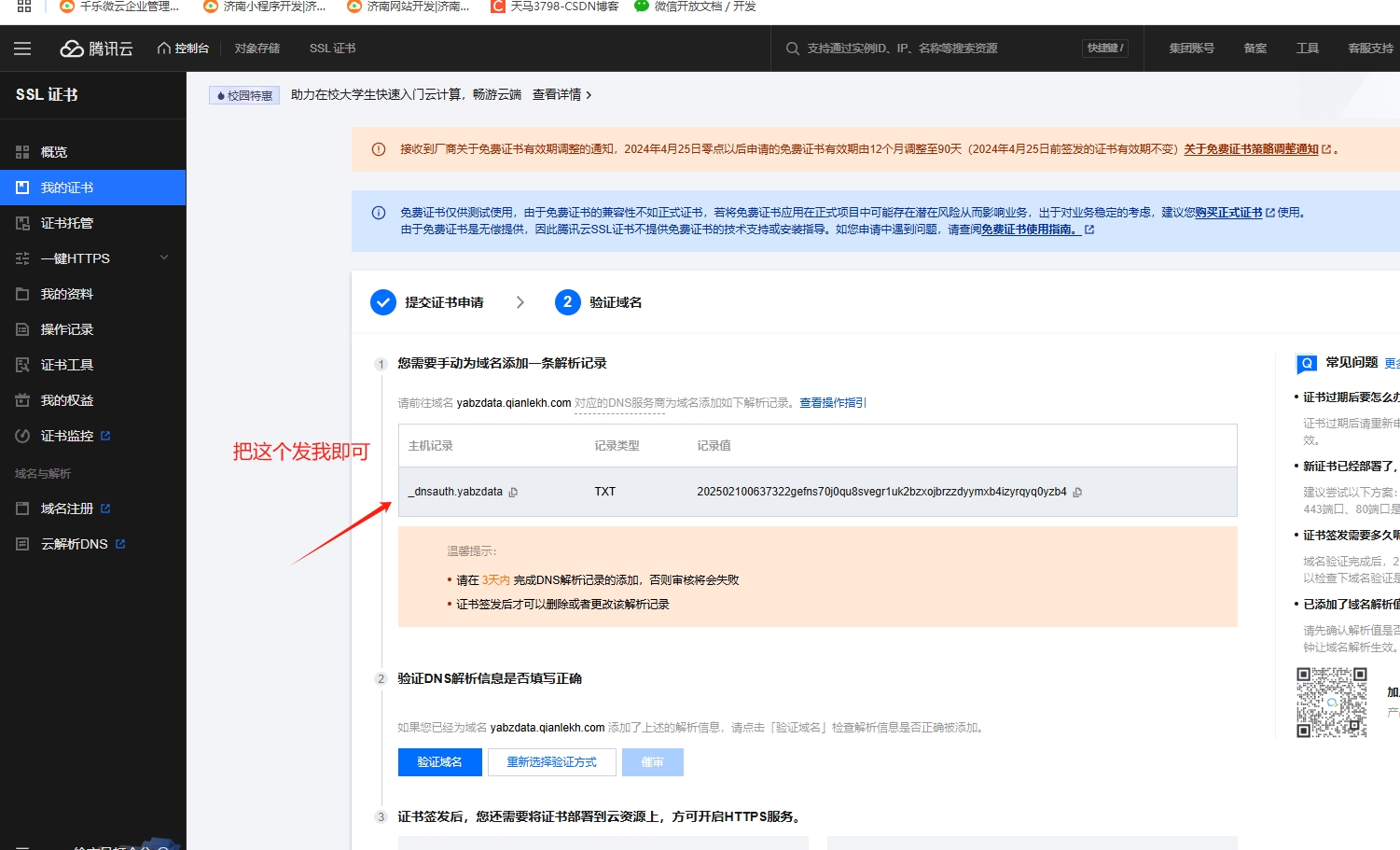Click the Tencent Cloud logo
Image resolution: width=1400 pixels, height=850 pixels.
96,49
